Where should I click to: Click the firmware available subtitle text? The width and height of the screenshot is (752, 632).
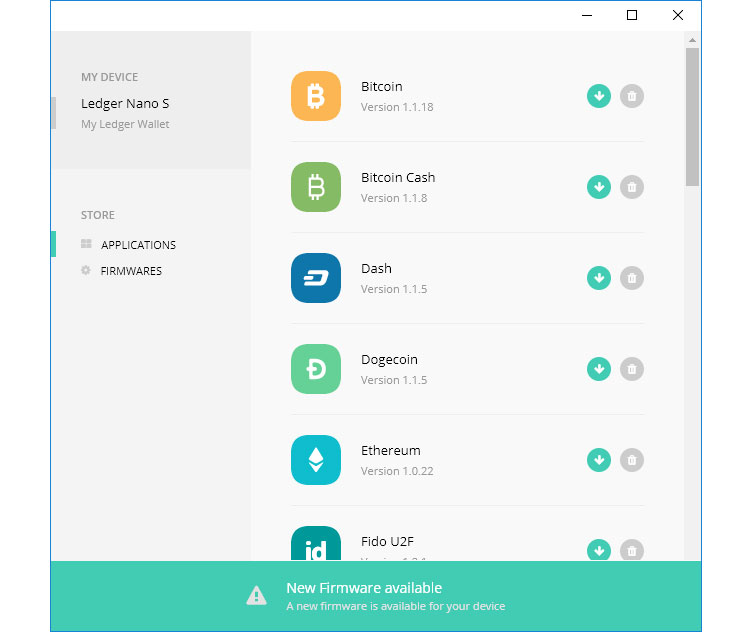(396, 606)
